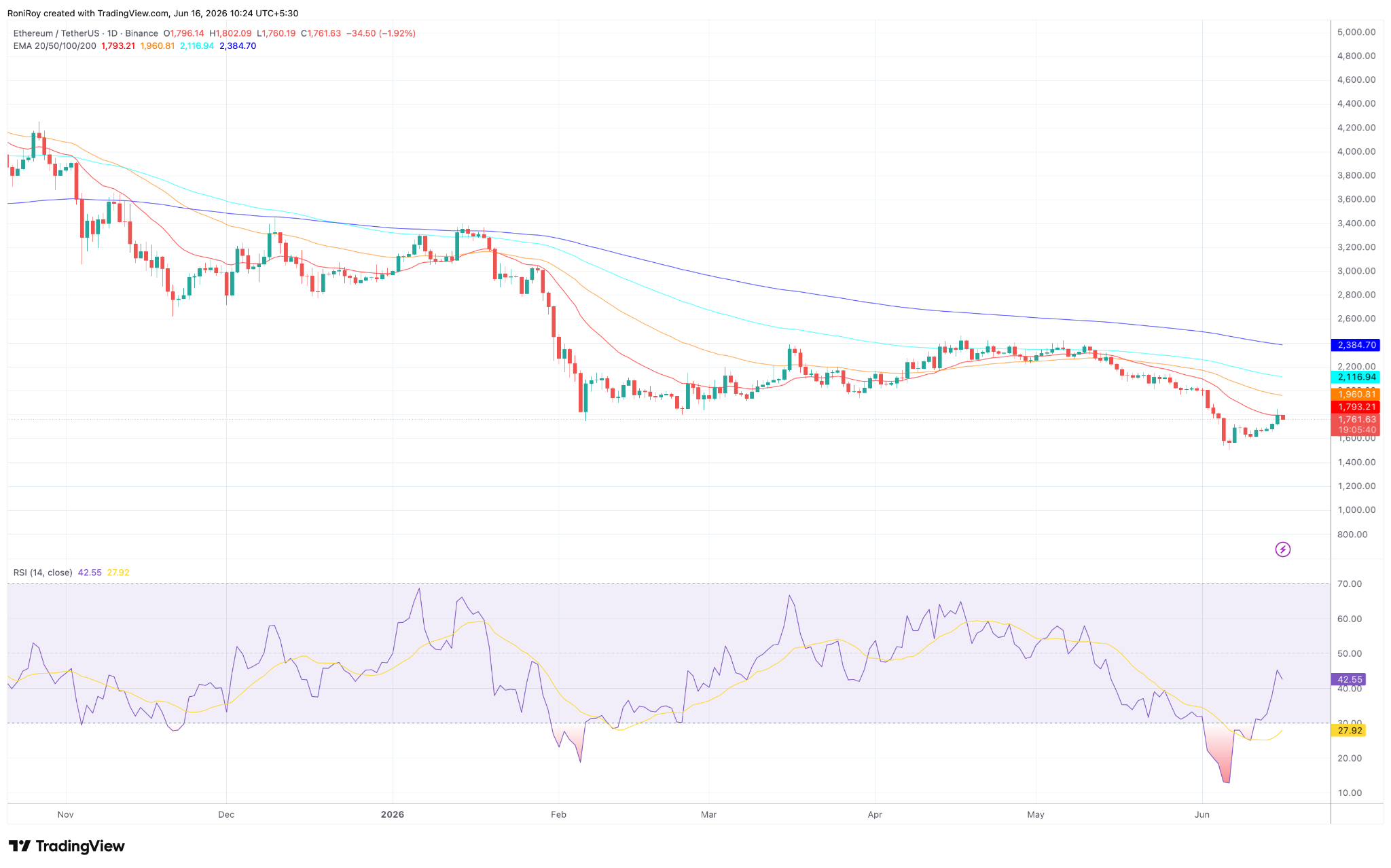Click the blue 2,384.70 price-axis tag
The height and width of the screenshot is (868, 1391).
coord(1356,345)
